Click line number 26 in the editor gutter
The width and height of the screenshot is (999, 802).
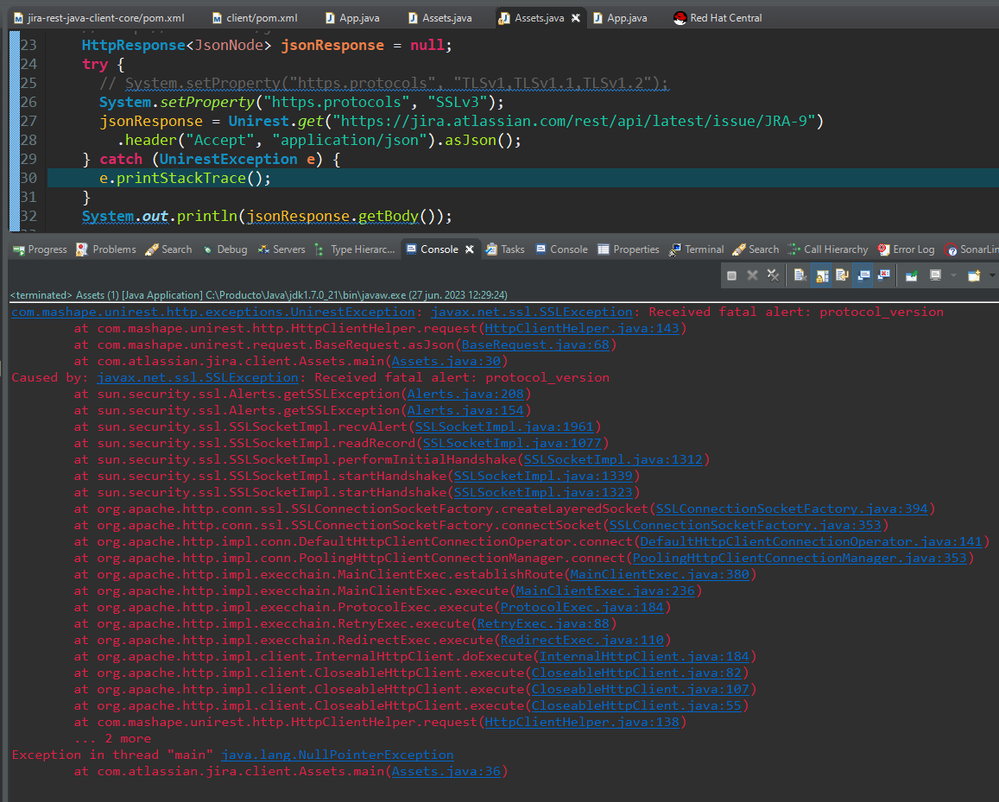(x=29, y=102)
